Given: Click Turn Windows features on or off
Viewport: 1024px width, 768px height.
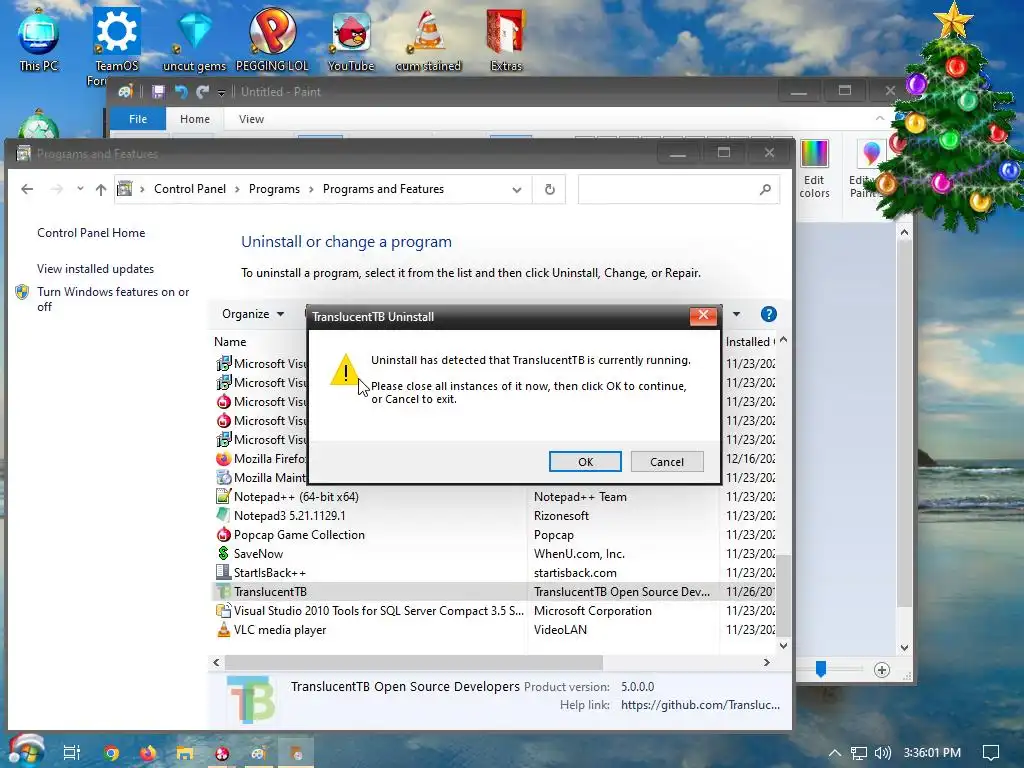Looking at the screenshot, I should pos(113,299).
